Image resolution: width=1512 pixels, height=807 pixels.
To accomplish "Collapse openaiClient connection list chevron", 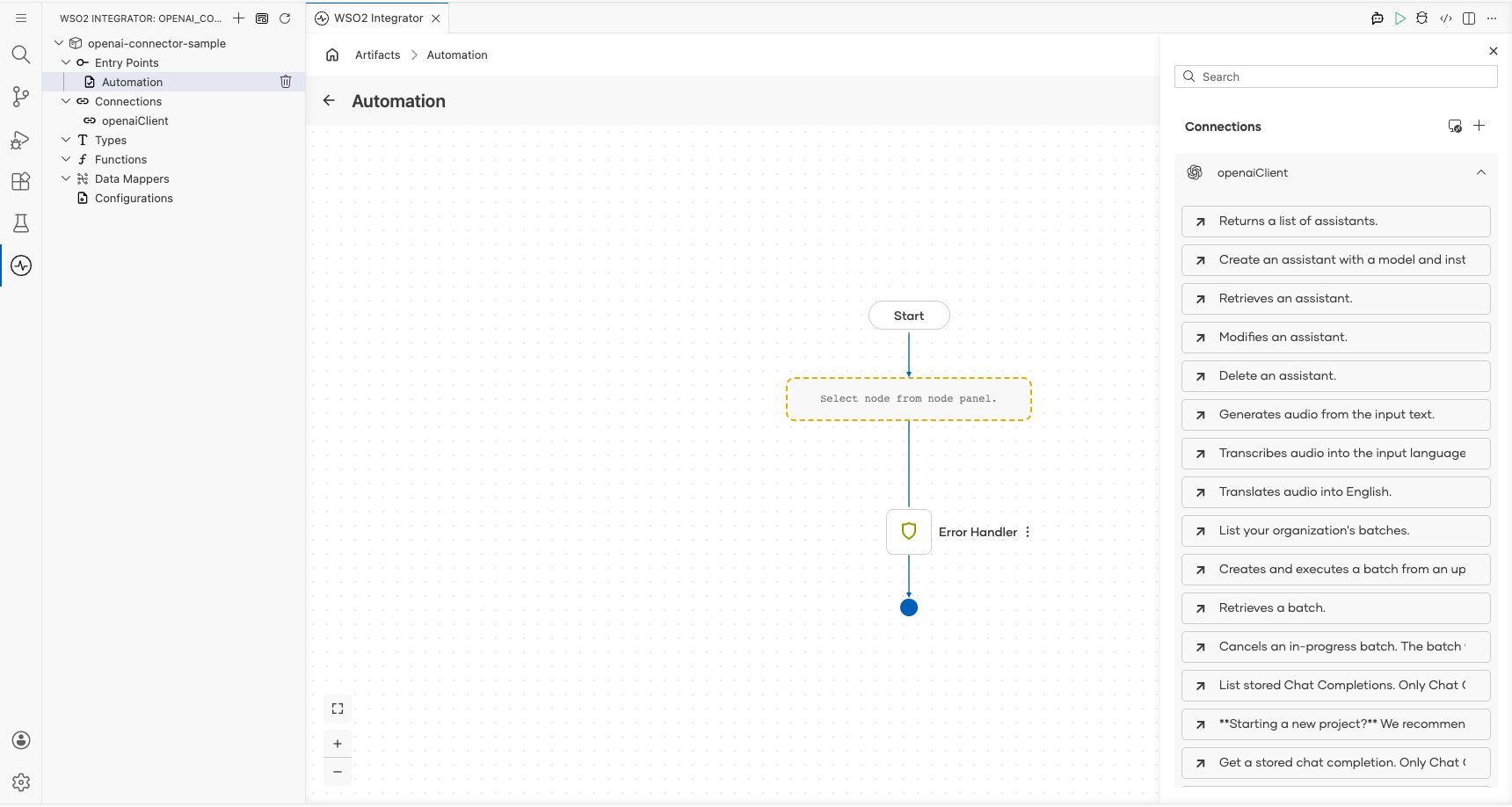I will (1481, 172).
